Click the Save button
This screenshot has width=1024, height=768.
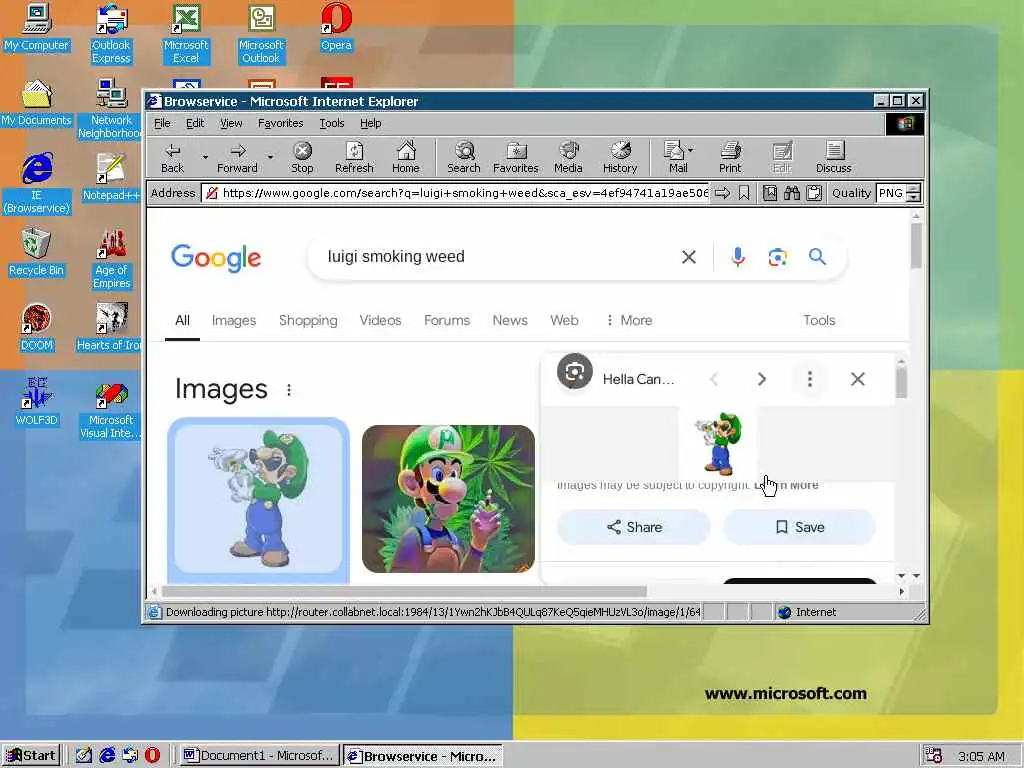(799, 527)
